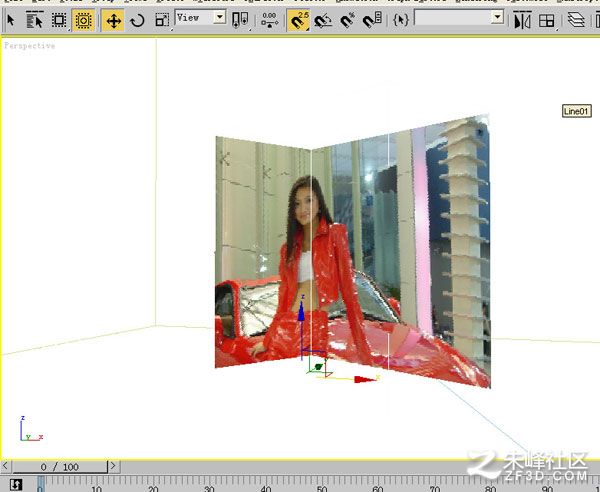Click frame 40 on the track bar

tap(266, 489)
